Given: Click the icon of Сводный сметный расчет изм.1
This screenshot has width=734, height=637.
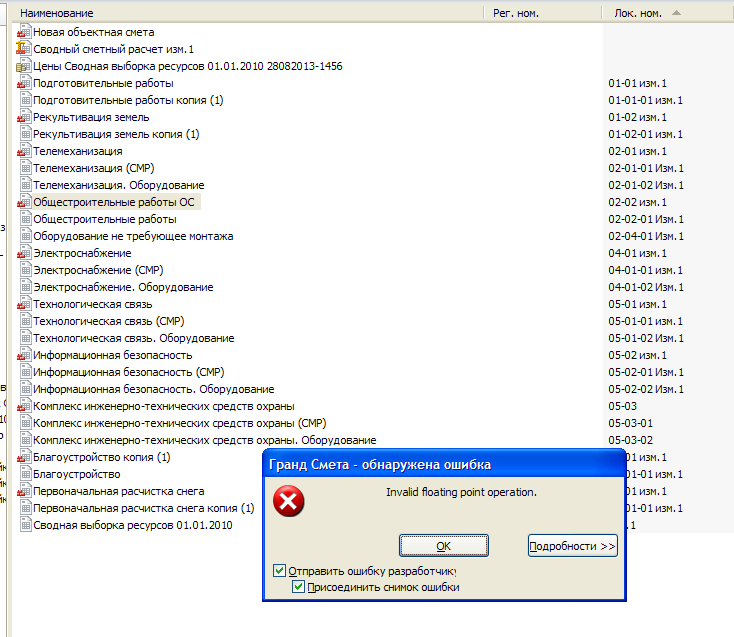Looking at the screenshot, I should [x=24, y=49].
